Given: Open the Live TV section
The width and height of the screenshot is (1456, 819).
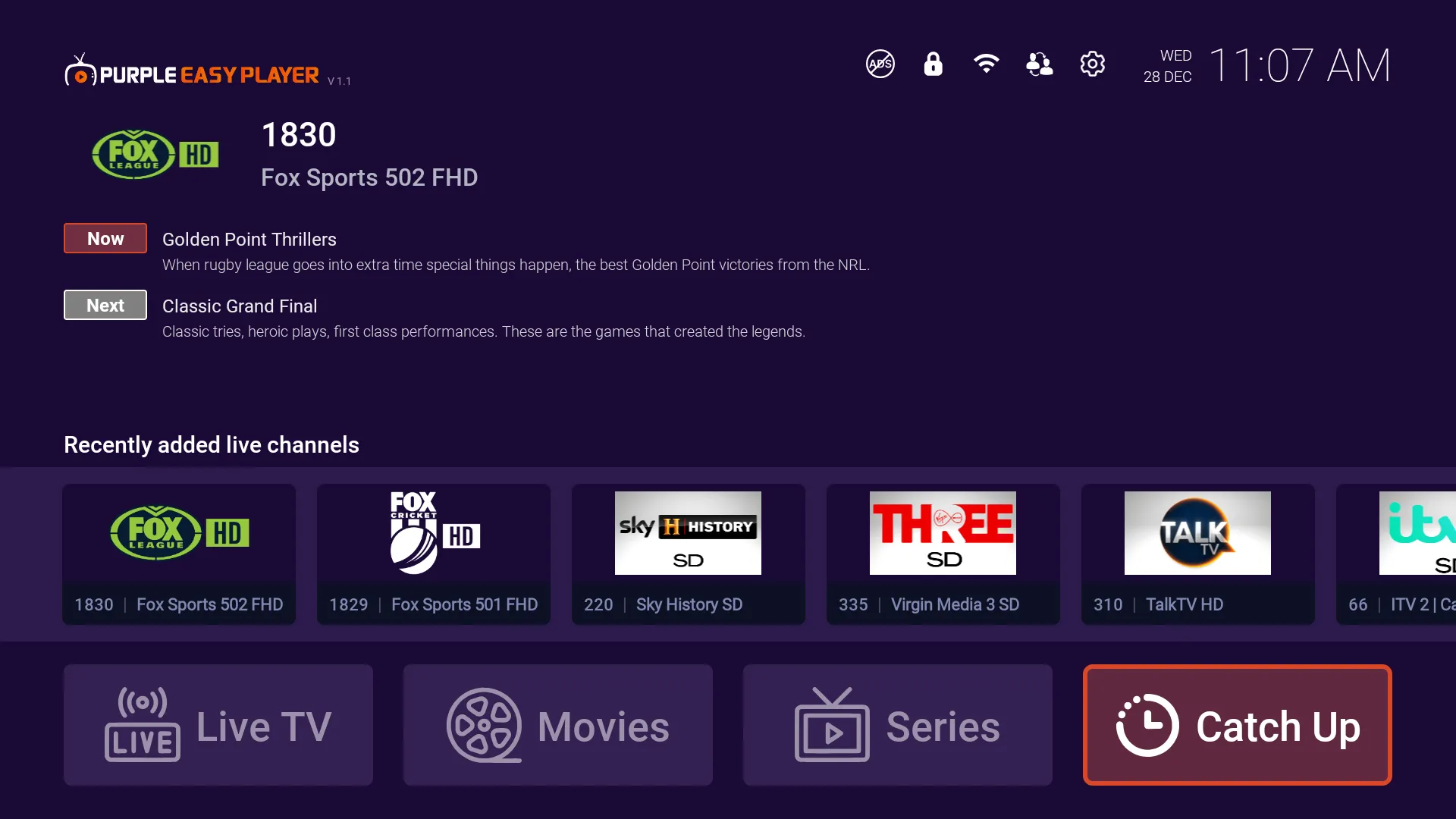Looking at the screenshot, I should pos(218,725).
